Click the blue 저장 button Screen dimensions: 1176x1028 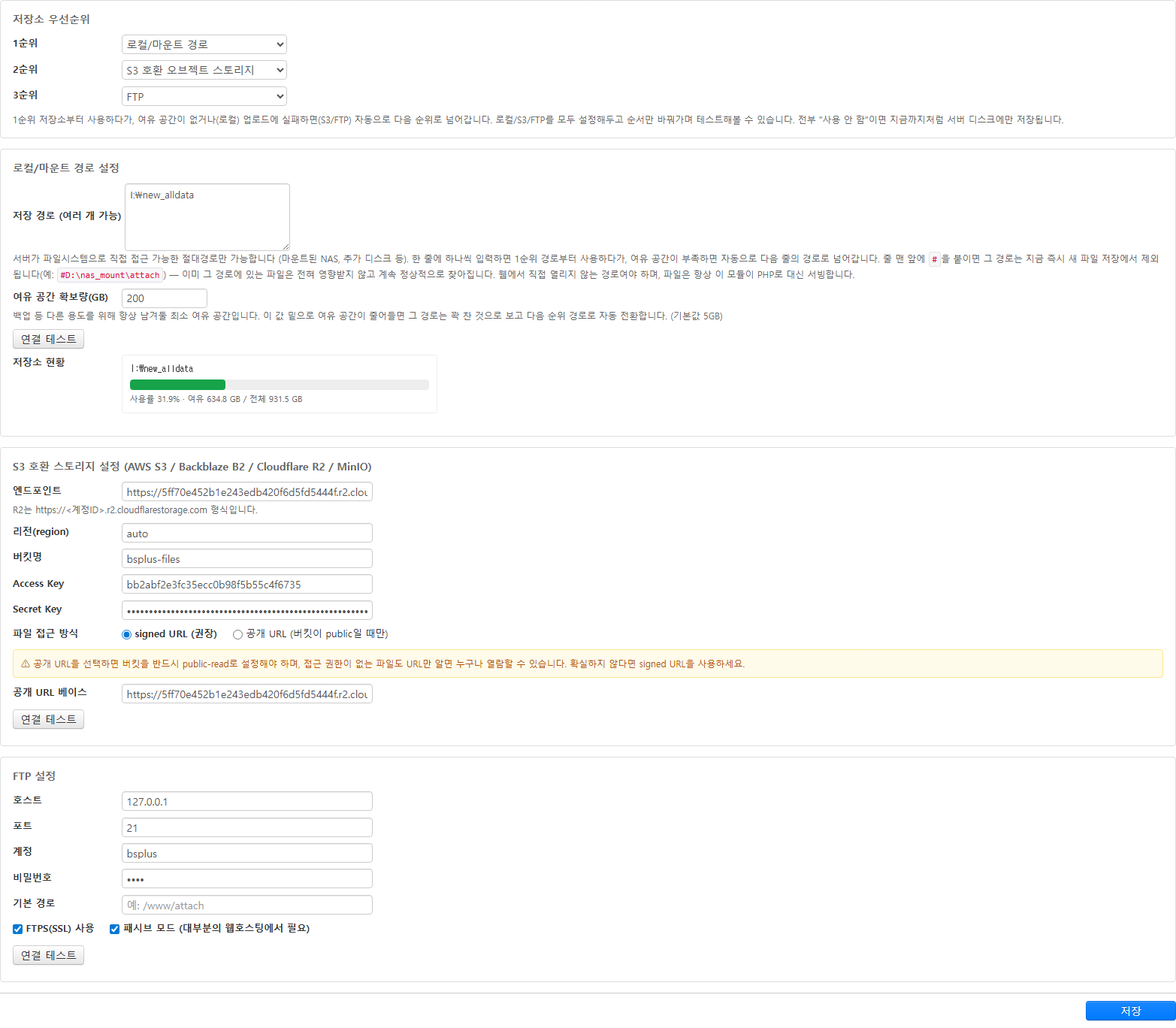[1130, 1011]
